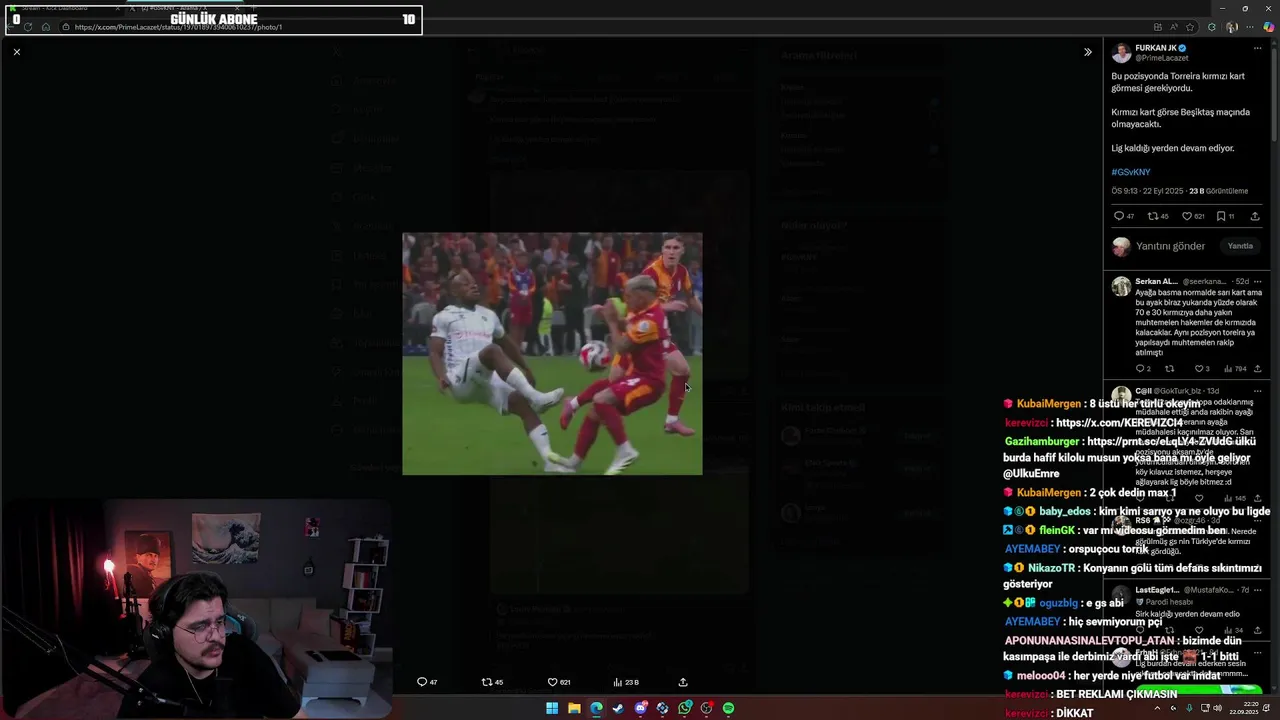Click the browser address bar URL
The image size is (1280, 720).
178,27
